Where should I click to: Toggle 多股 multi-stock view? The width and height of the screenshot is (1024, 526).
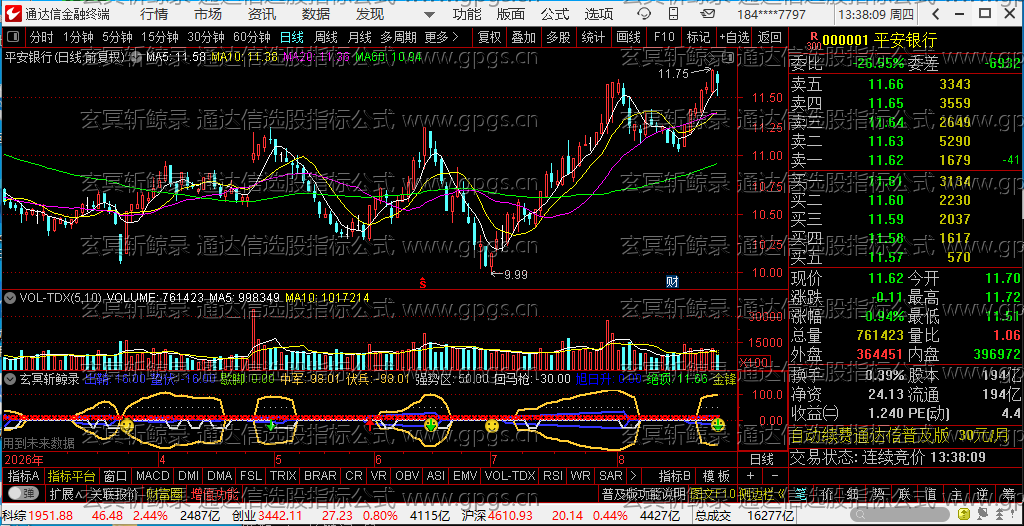point(558,37)
